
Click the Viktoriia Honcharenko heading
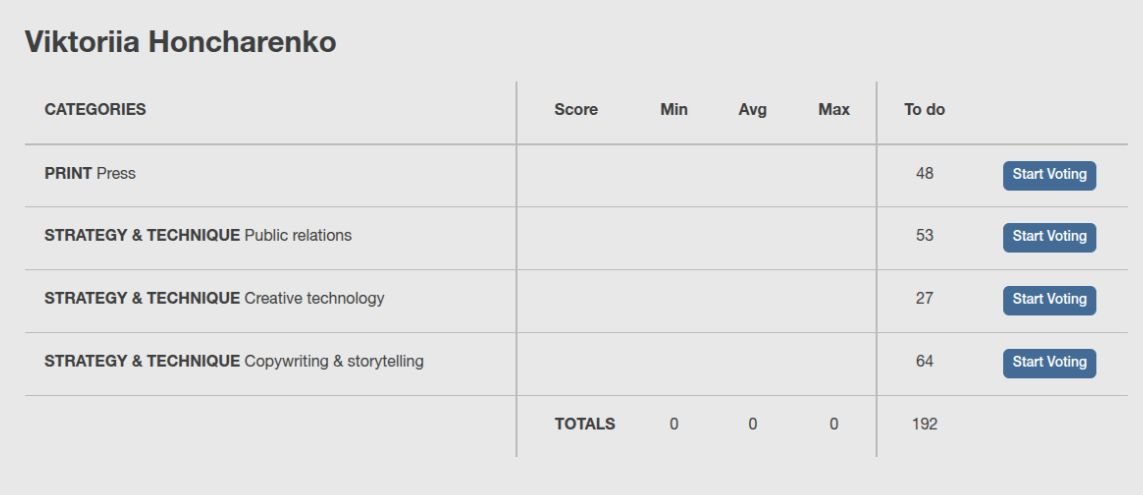[180, 42]
